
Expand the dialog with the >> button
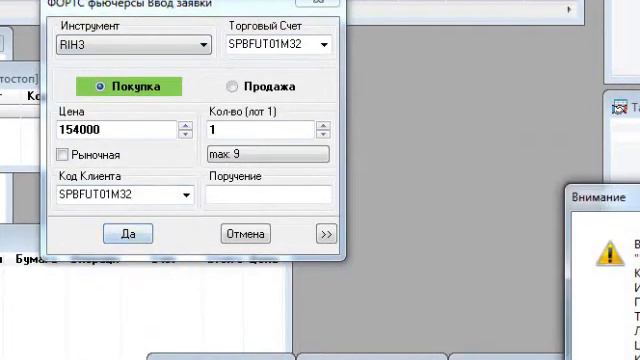click(x=326, y=234)
